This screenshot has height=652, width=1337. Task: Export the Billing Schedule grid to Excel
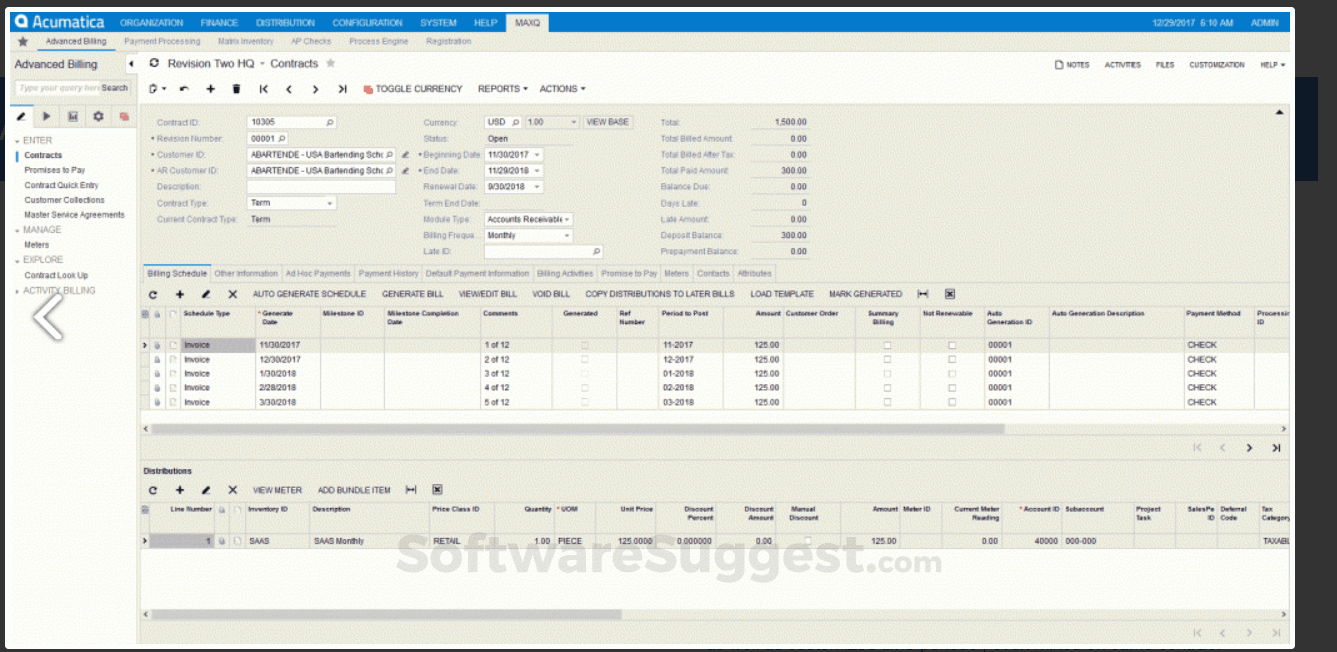pos(949,295)
